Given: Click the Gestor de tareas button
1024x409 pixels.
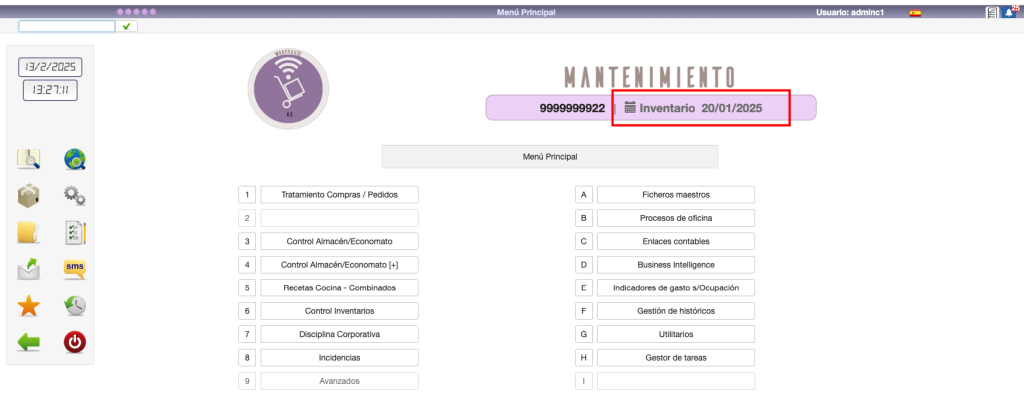Looking at the screenshot, I should (x=675, y=357).
